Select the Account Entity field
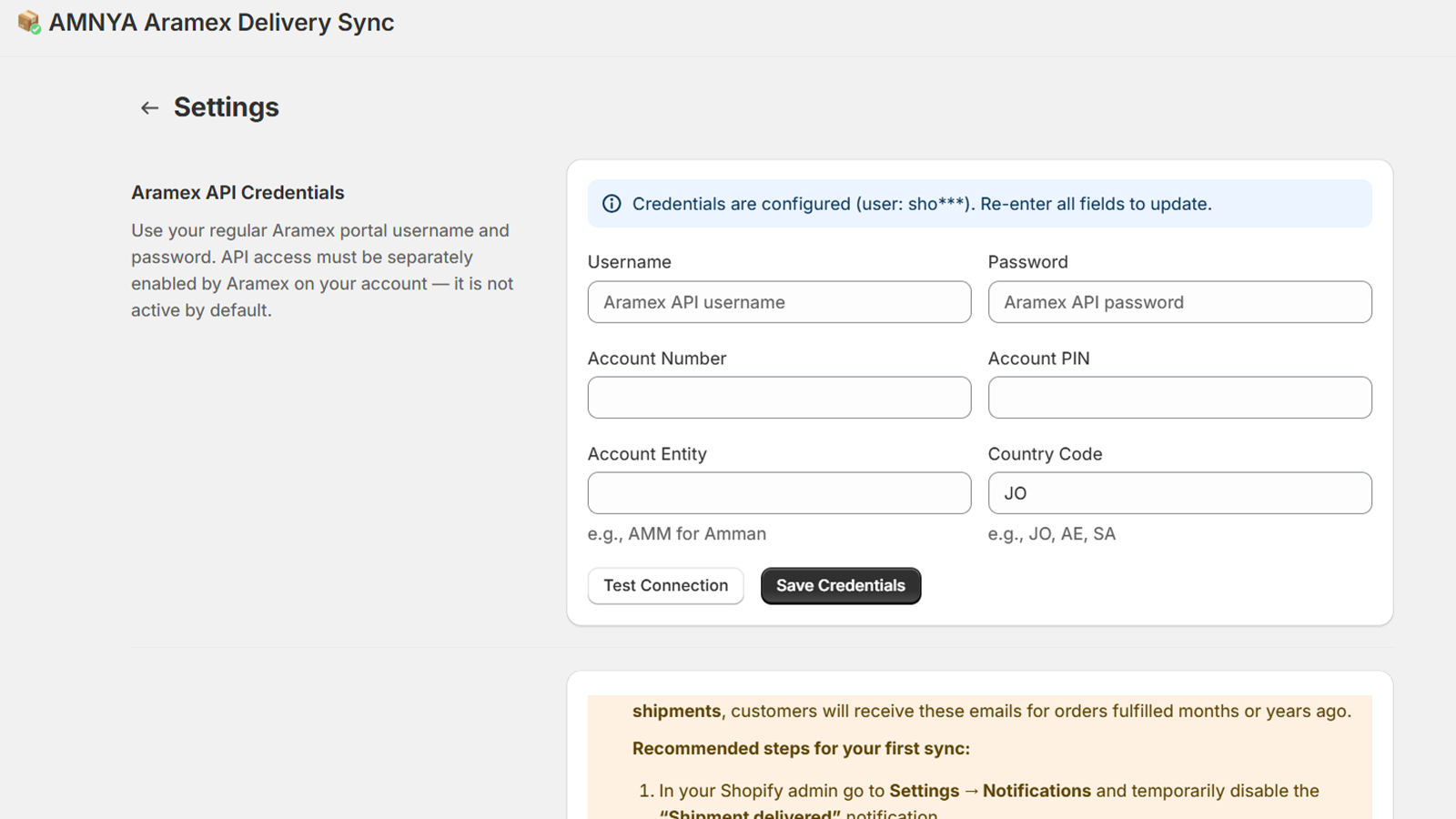This screenshot has width=1456, height=819. tap(779, 493)
